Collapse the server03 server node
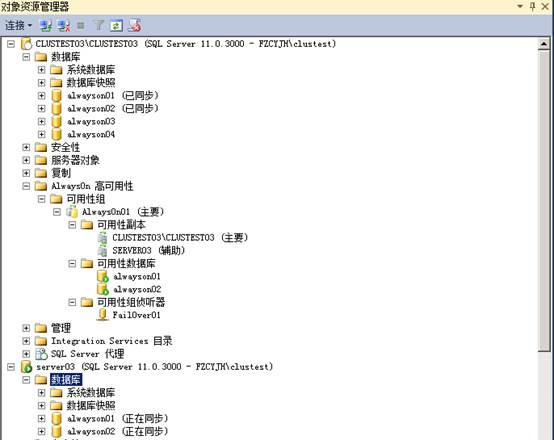Image resolution: width=554 pixels, height=440 pixels. coord(11,367)
